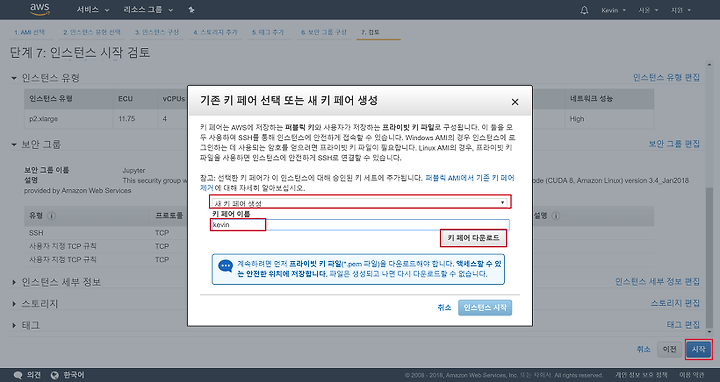Viewport: 720px width, 382px height.
Task: Open the 새 키 페어 생성 dropdown
Action: (x=360, y=202)
